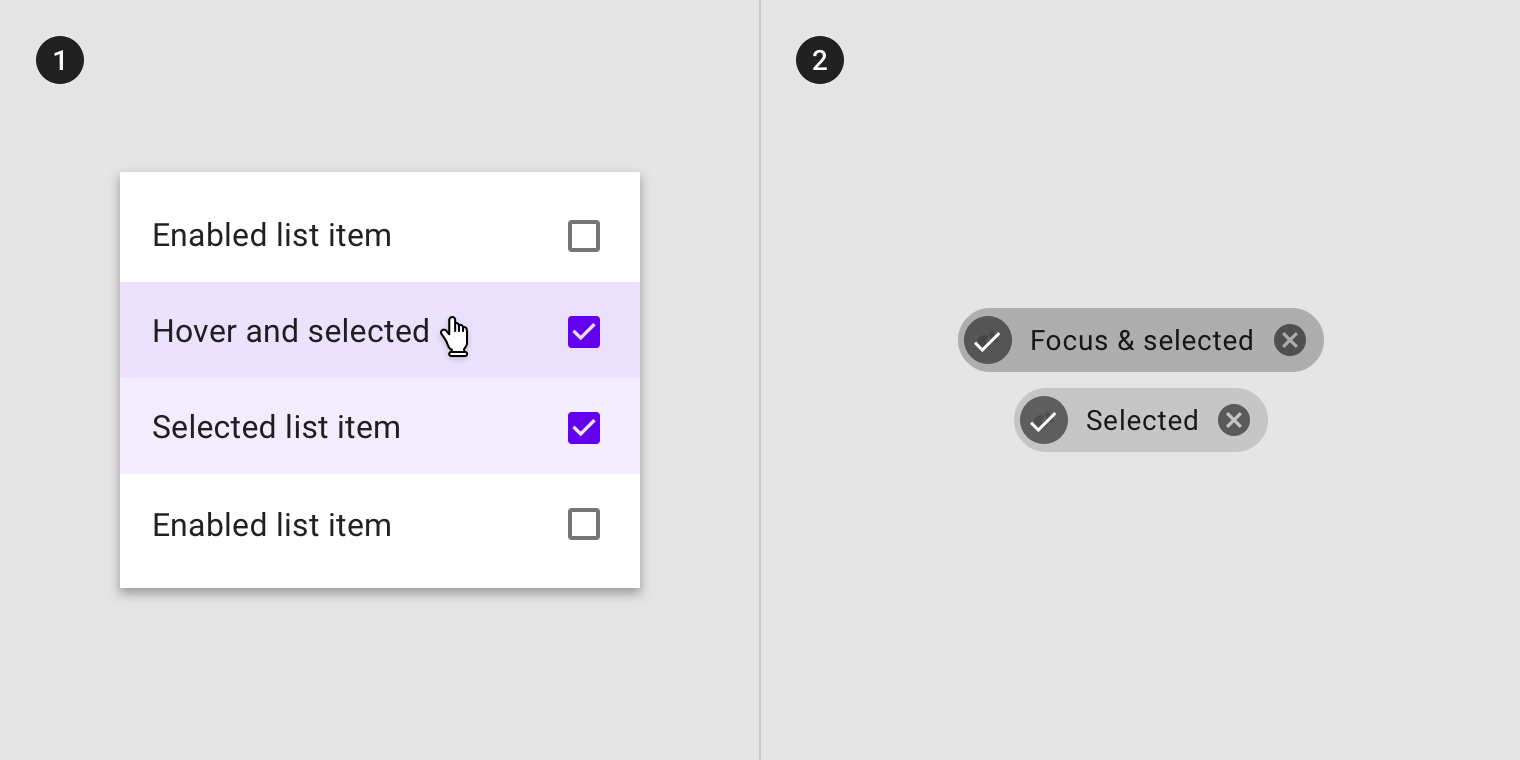Check the first Enabled list item checkbox
The height and width of the screenshot is (760, 1520).
pos(584,236)
